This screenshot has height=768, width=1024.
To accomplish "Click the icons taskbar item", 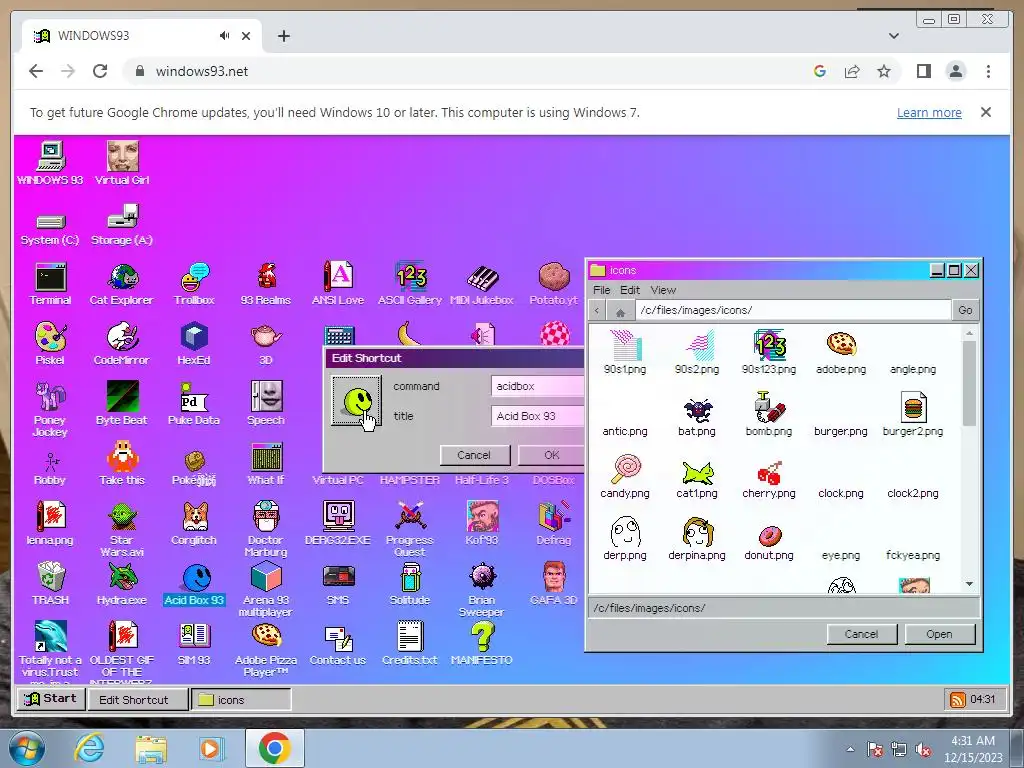I will point(242,699).
